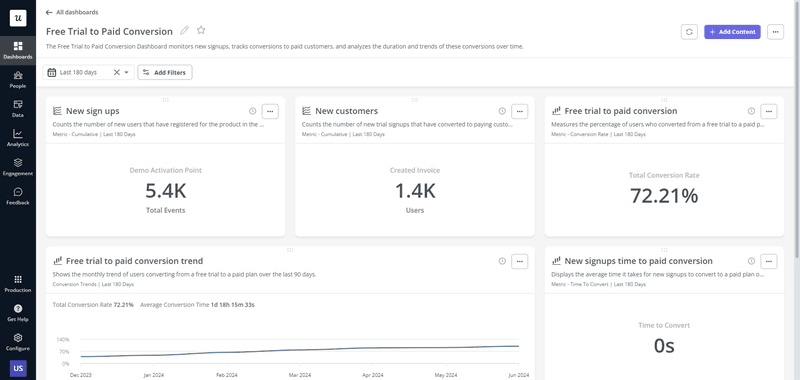
Task: Open Configure settings
Action: (x=18, y=342)
